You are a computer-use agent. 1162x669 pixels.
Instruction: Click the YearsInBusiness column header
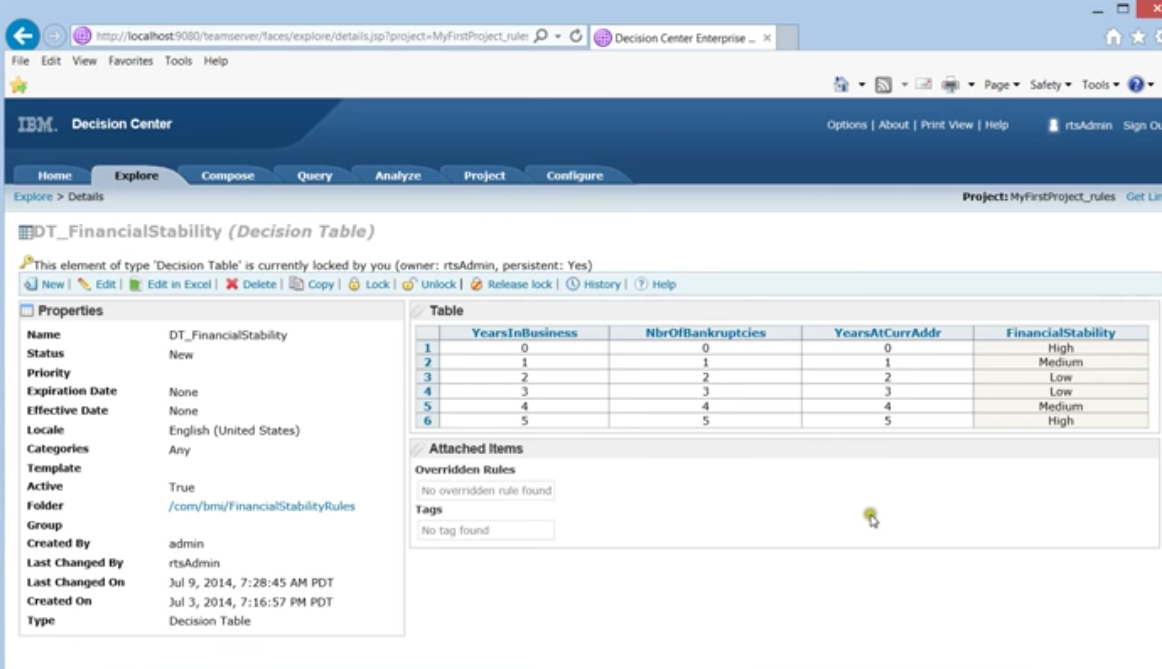pyautogui.click(x=524, y=333)
